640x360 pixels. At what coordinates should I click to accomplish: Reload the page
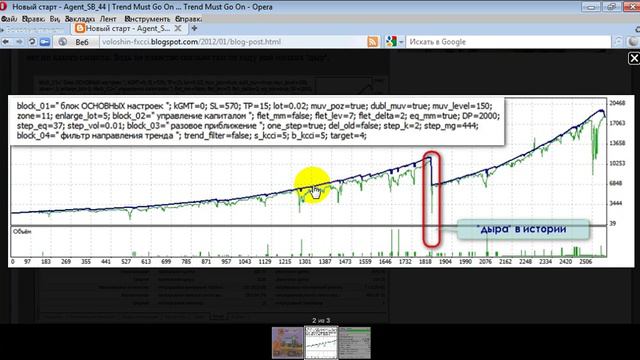pos(32,42)
